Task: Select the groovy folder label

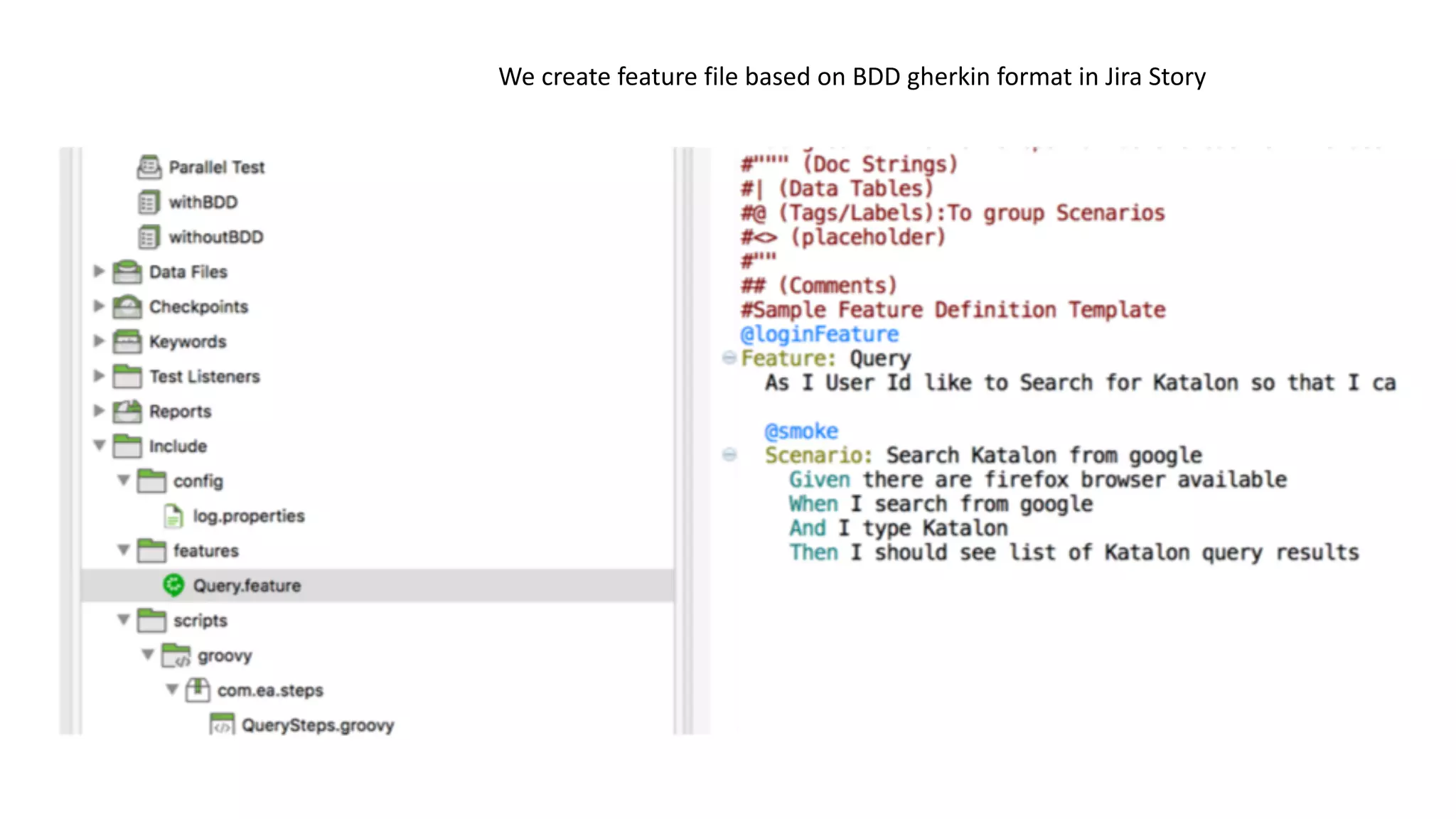Action: point(225,655)
